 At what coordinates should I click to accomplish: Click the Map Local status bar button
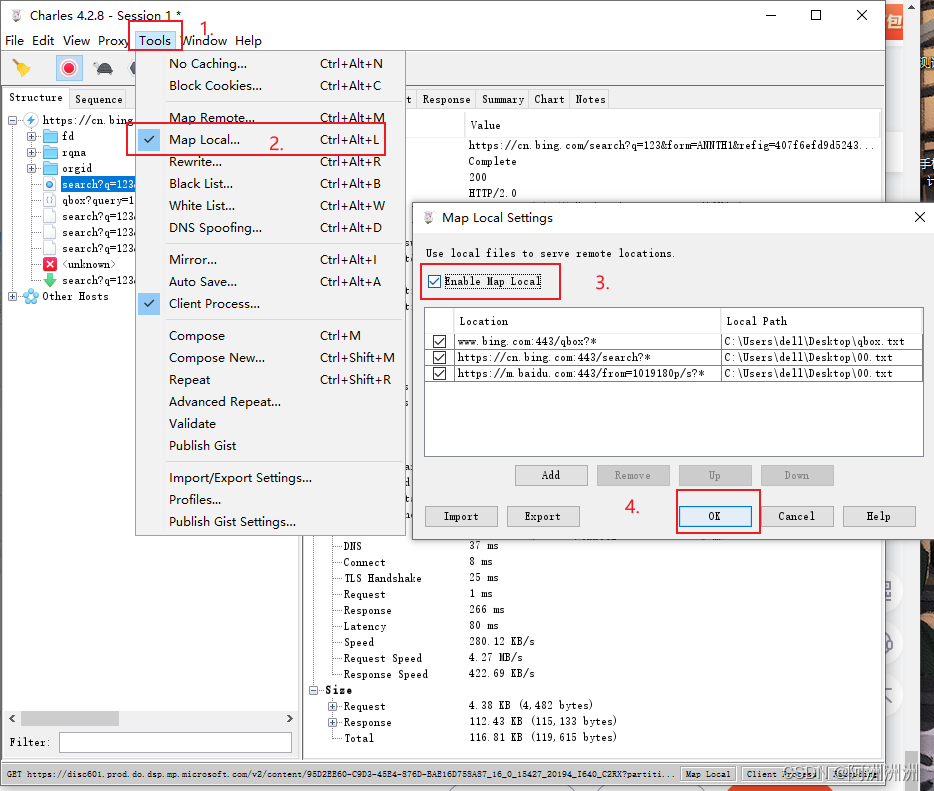[x=708, y=774]
